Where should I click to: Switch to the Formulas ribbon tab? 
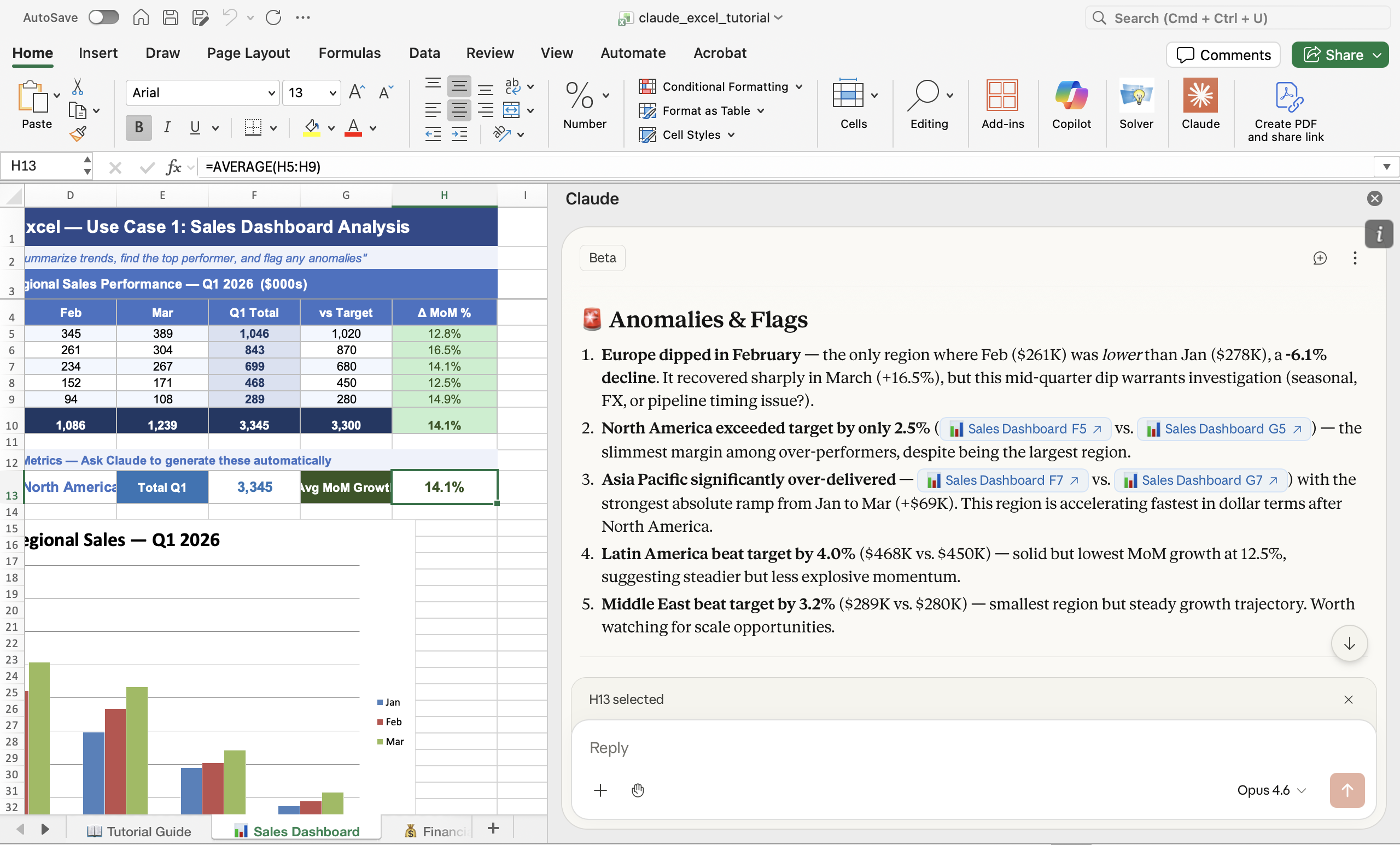pyautogui.click(x=349, y=53)
